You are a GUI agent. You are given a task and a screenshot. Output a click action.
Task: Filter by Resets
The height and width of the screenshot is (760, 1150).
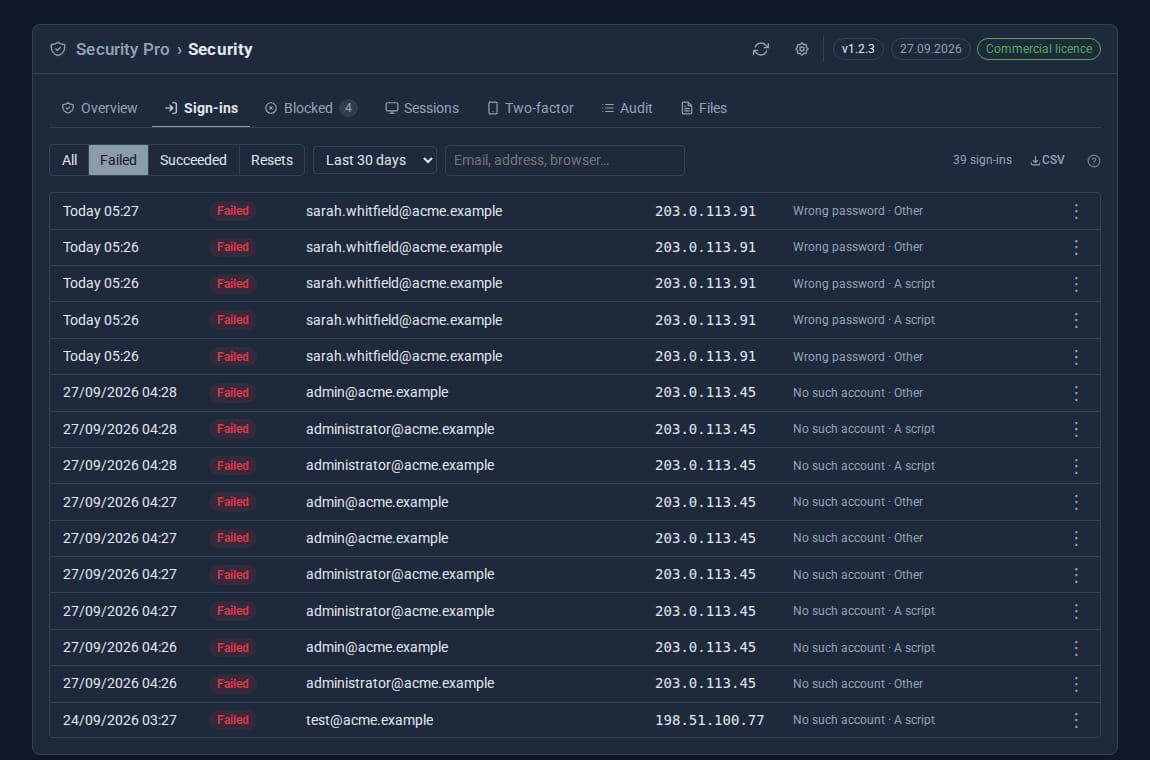(271, 160)
